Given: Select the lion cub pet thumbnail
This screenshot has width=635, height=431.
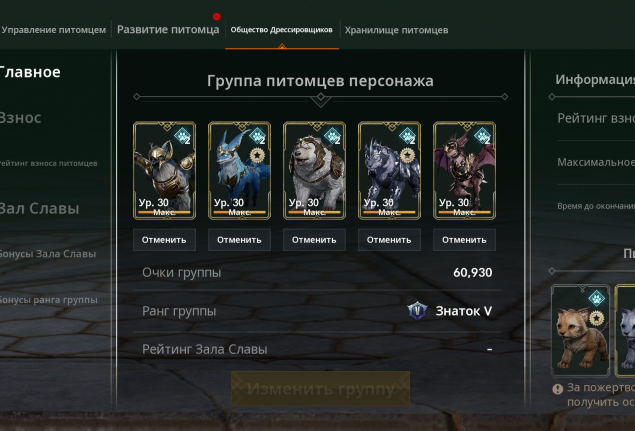Looking at the screenshot, I should click(x=581, y=330).
